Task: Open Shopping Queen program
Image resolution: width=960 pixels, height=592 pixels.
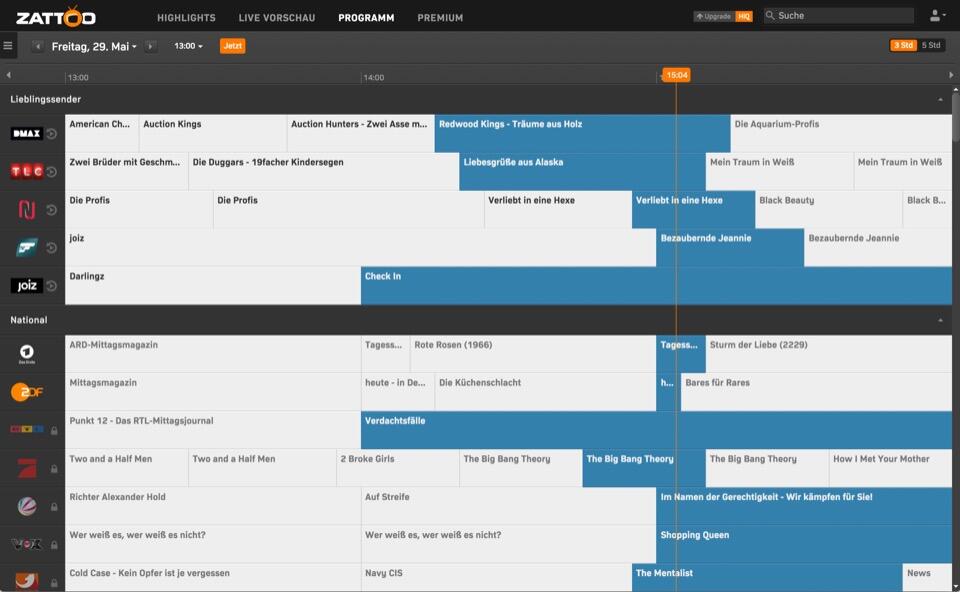Action: point(804,544)
